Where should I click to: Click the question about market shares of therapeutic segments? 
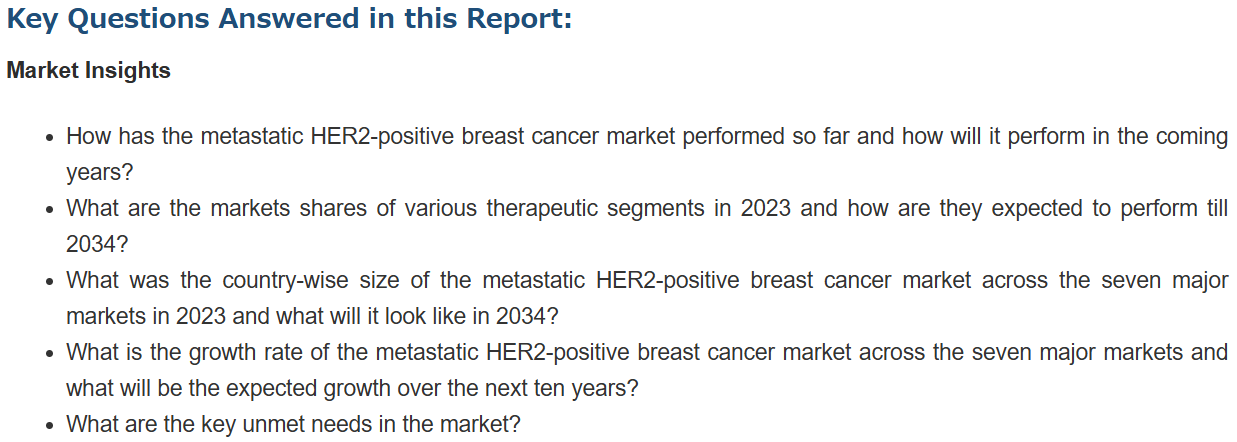647,226
